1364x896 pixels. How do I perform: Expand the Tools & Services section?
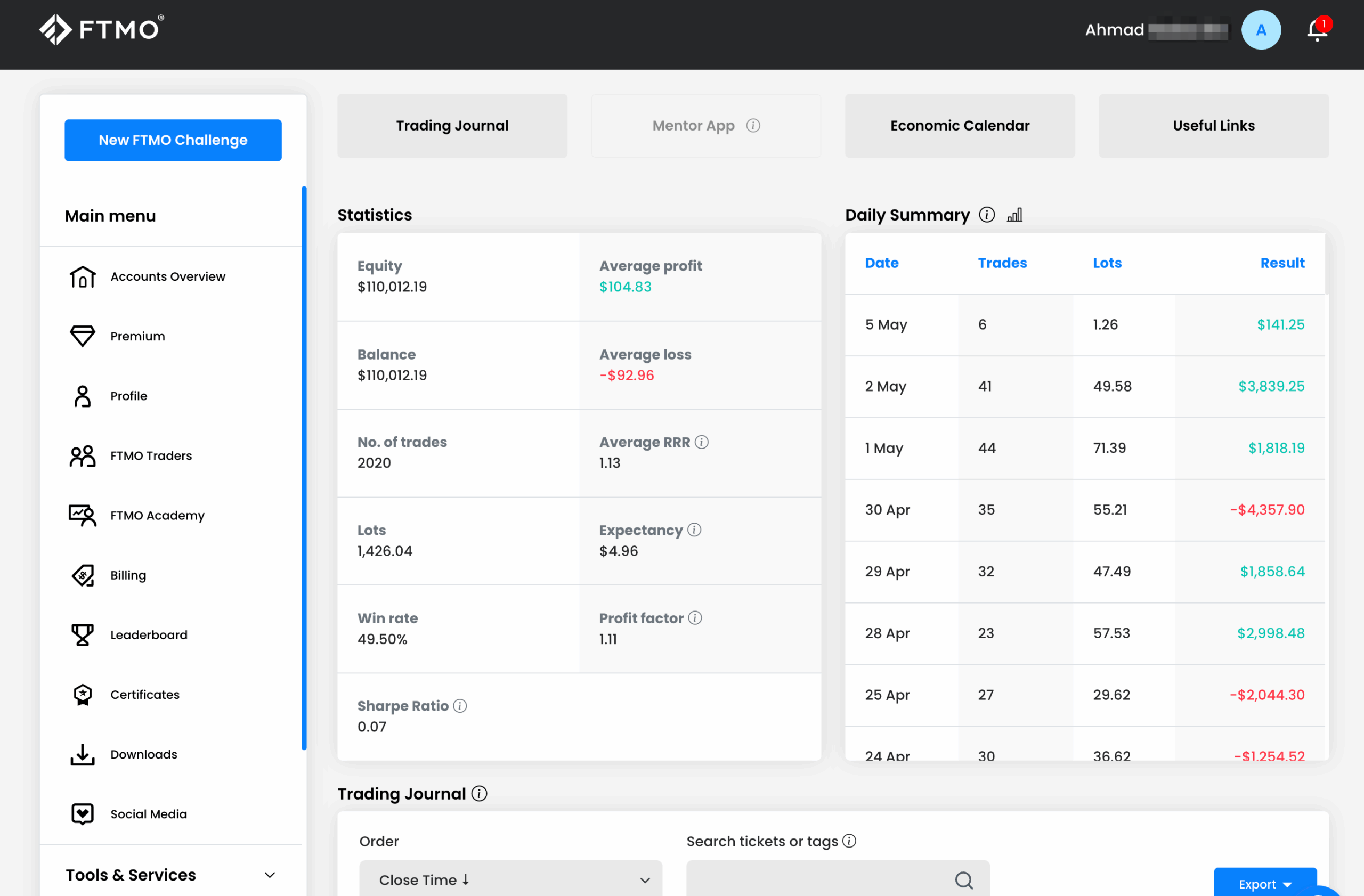(170, 875)
